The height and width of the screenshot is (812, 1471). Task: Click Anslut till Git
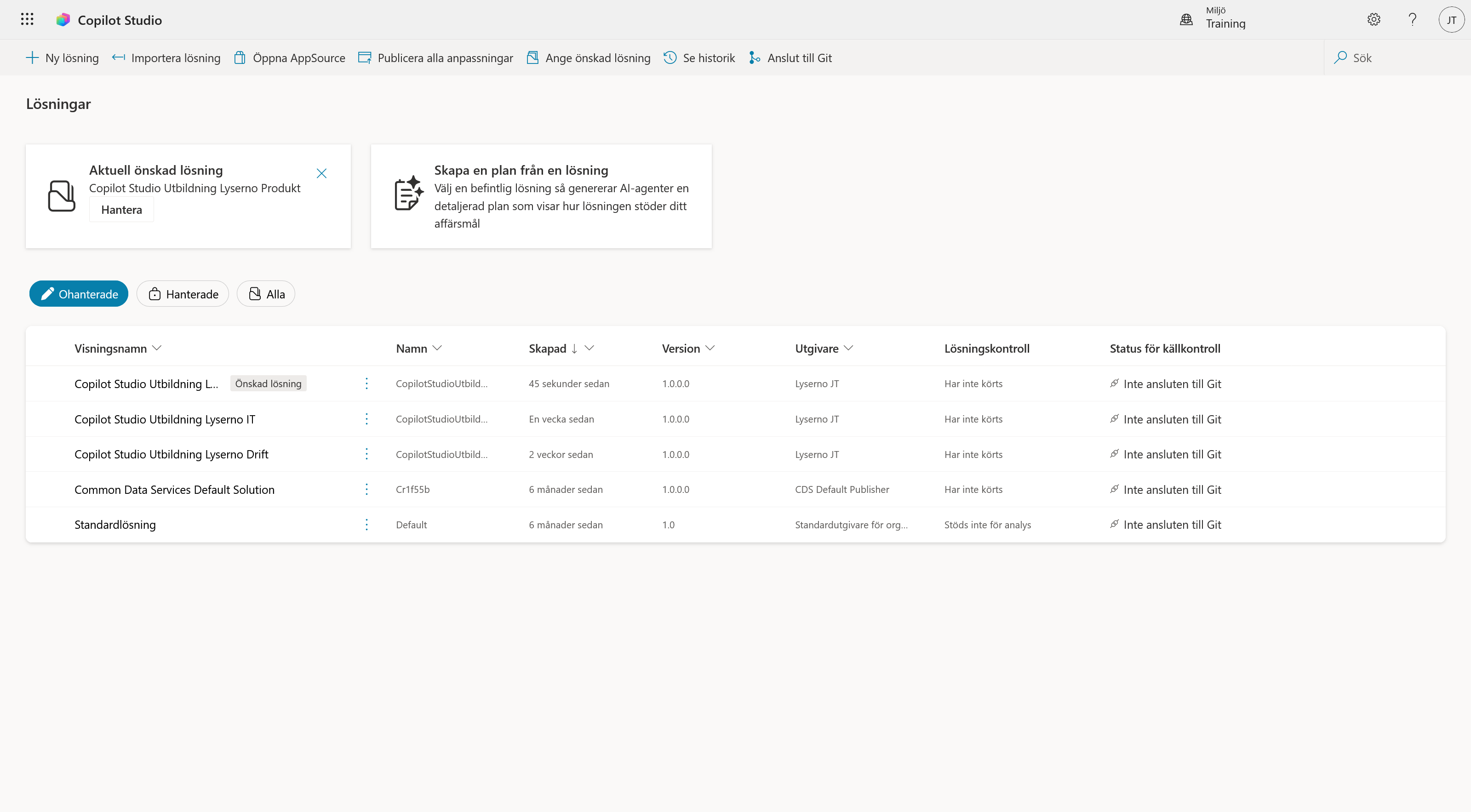pos(790,57)
